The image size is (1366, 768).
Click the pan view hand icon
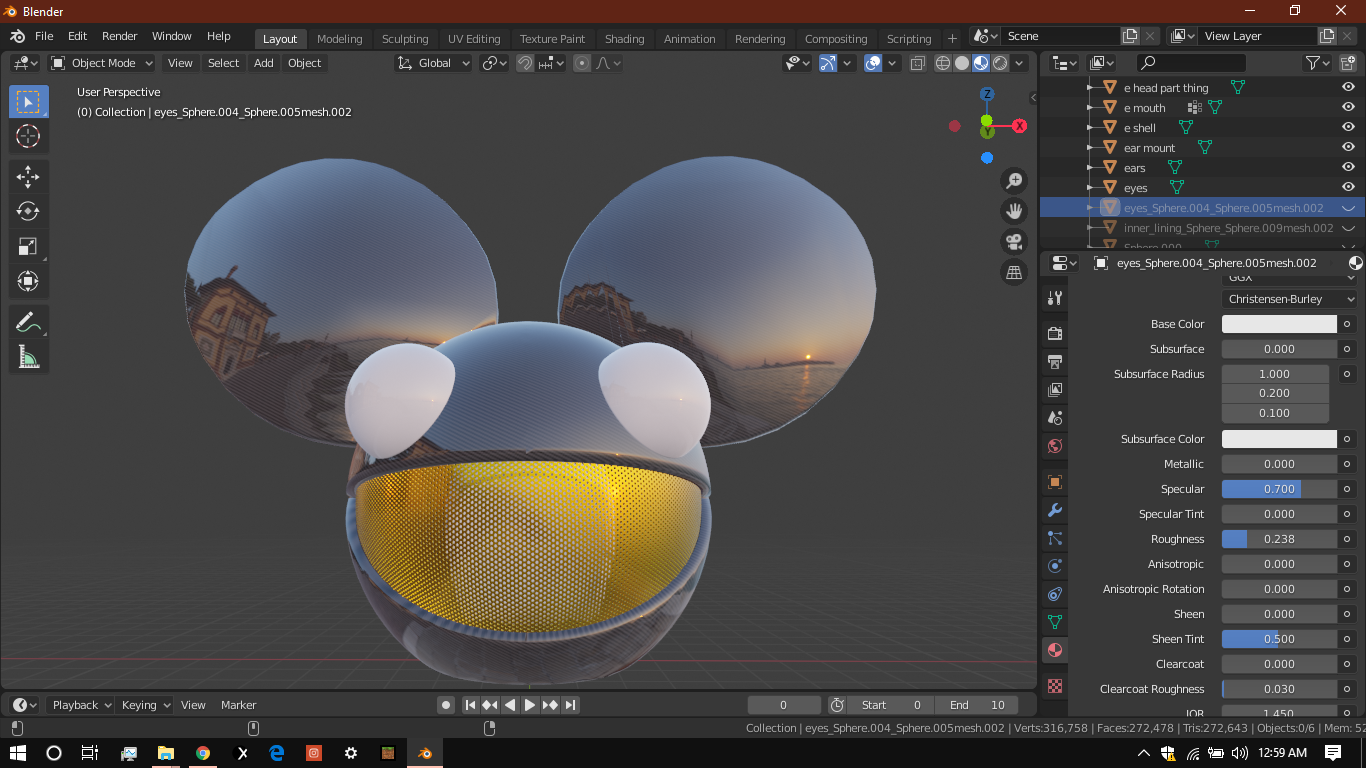click(1014, 211)
